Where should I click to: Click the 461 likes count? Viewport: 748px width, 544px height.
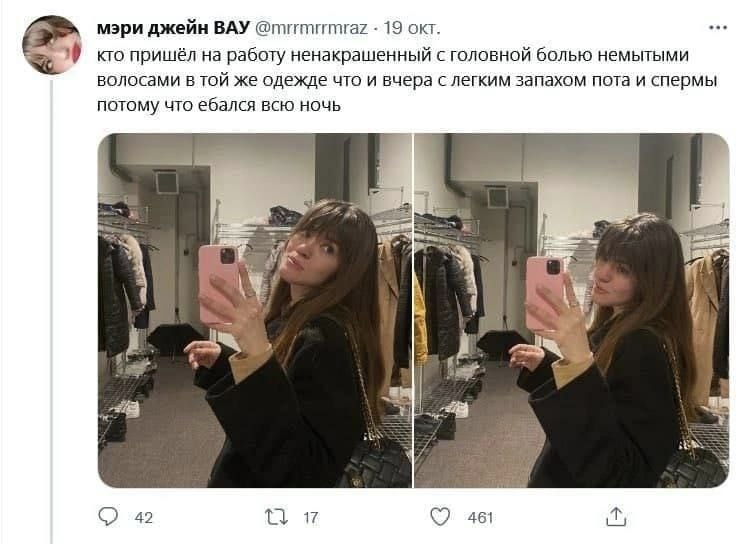click(x=480, y=518)
